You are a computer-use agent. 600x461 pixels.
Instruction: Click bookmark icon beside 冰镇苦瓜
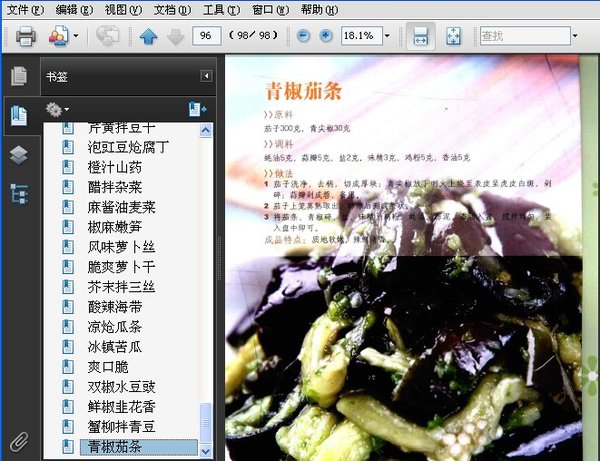pyautogui.click(x=68, y=347)
